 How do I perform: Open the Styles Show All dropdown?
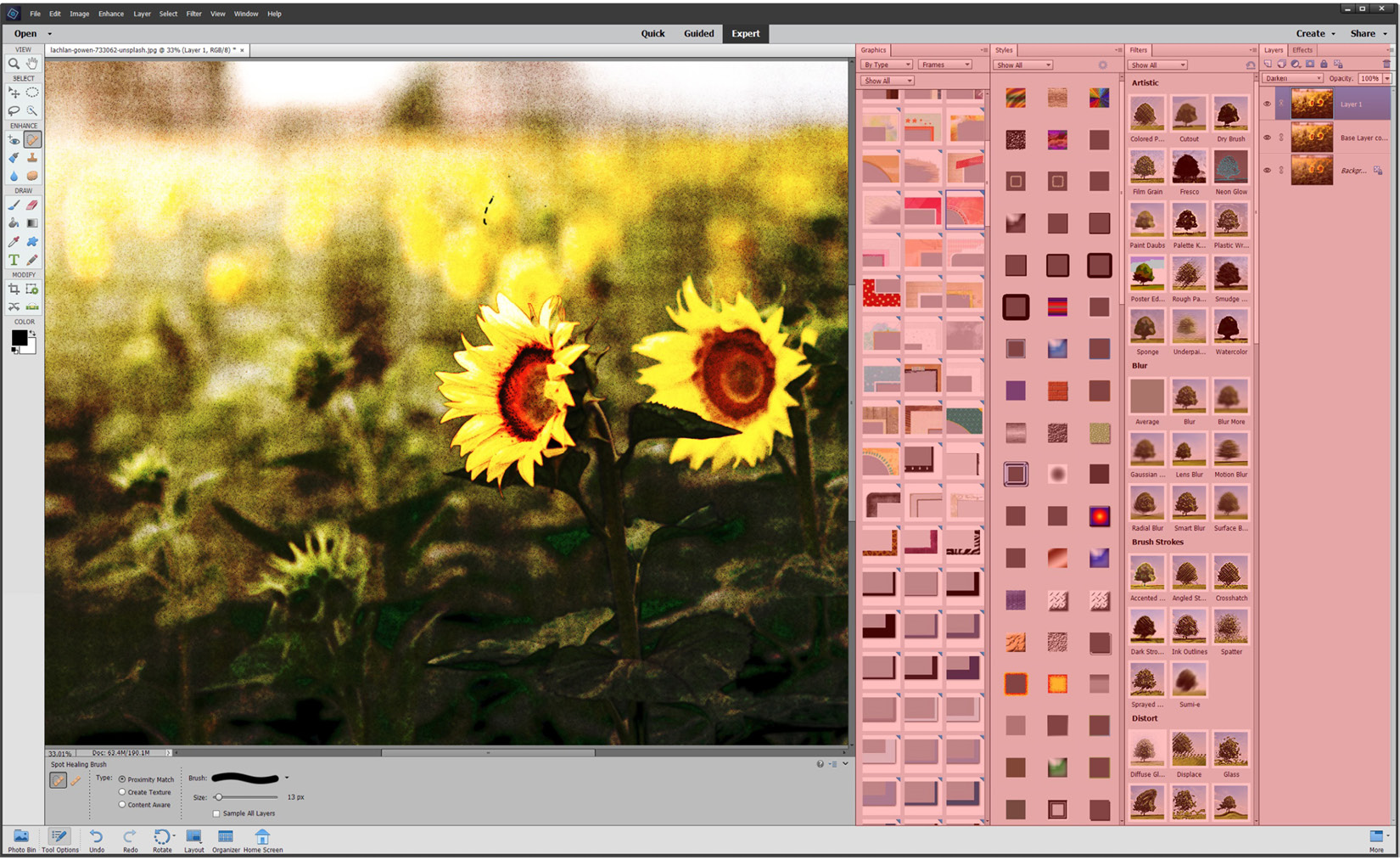coord(1024,65)
